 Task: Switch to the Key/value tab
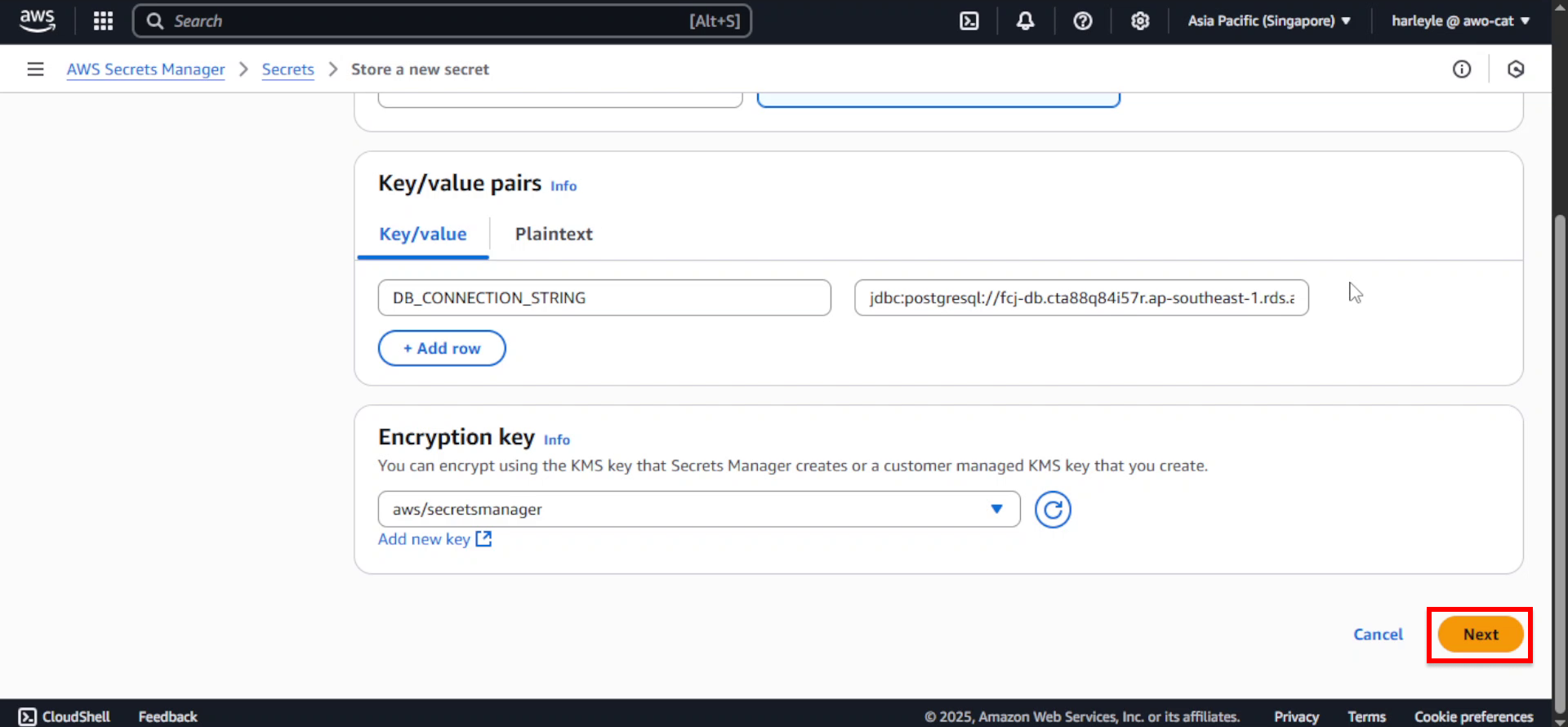(423, 234)
